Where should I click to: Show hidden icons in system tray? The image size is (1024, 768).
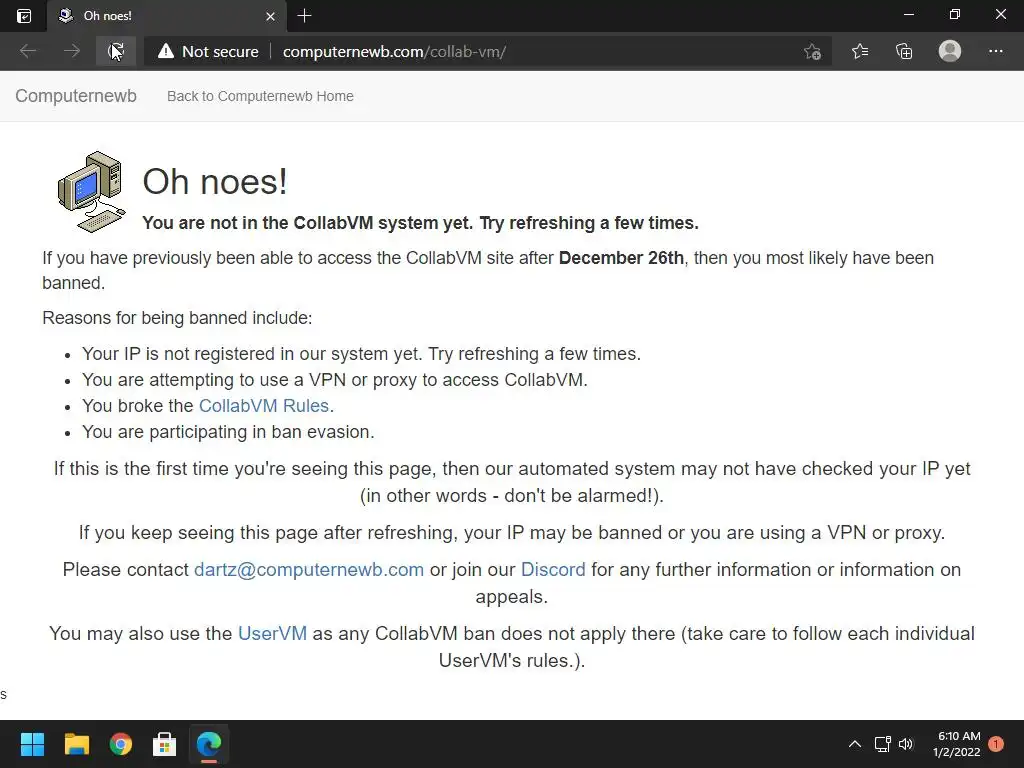pyautogui.click(x=854, y=744)
